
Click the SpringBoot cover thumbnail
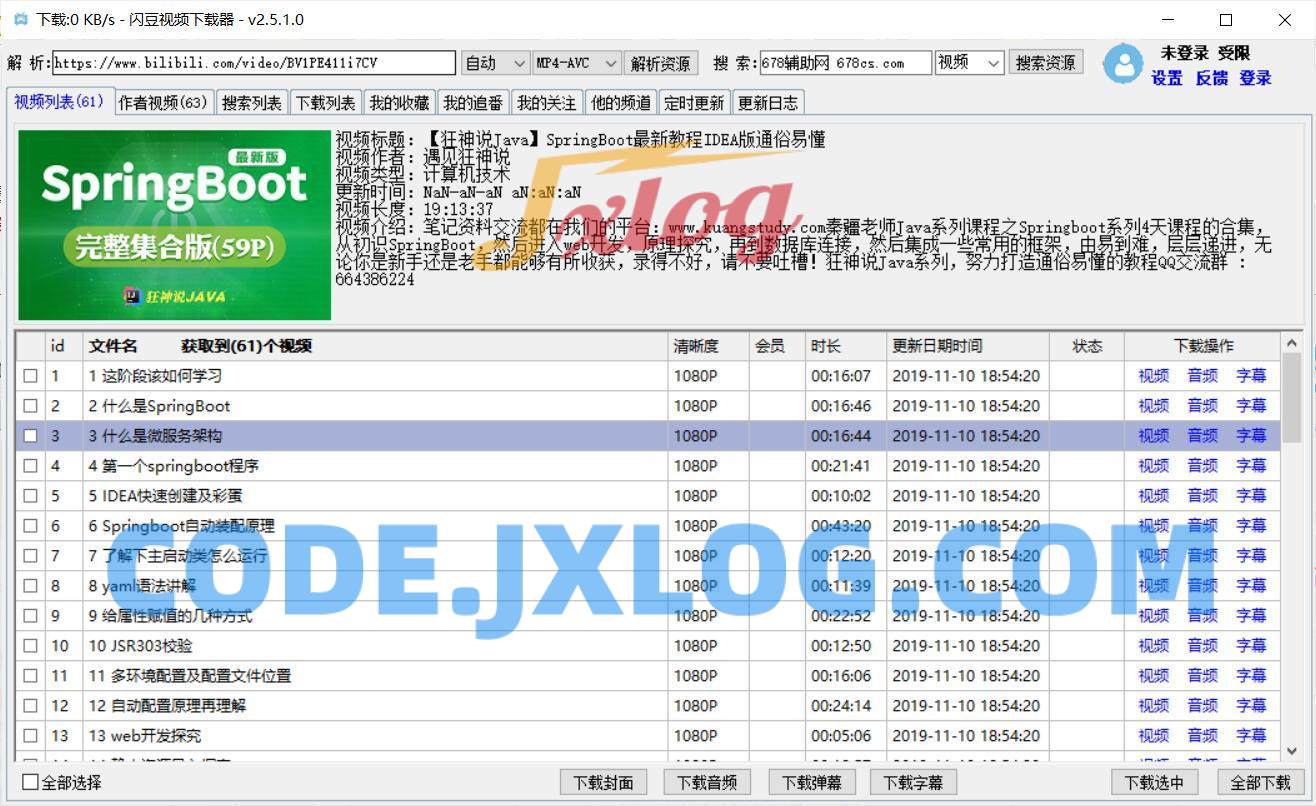[174, 225]
